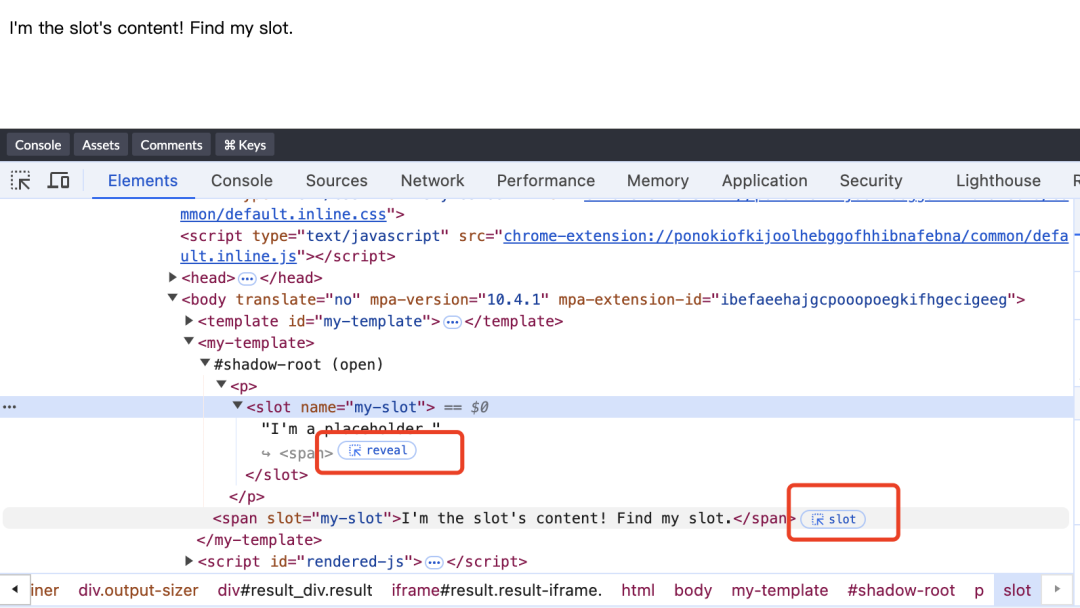This screenshot has width=1080, height=608.
Task: Collapse the p element triangle
Action: pos(221,386)
